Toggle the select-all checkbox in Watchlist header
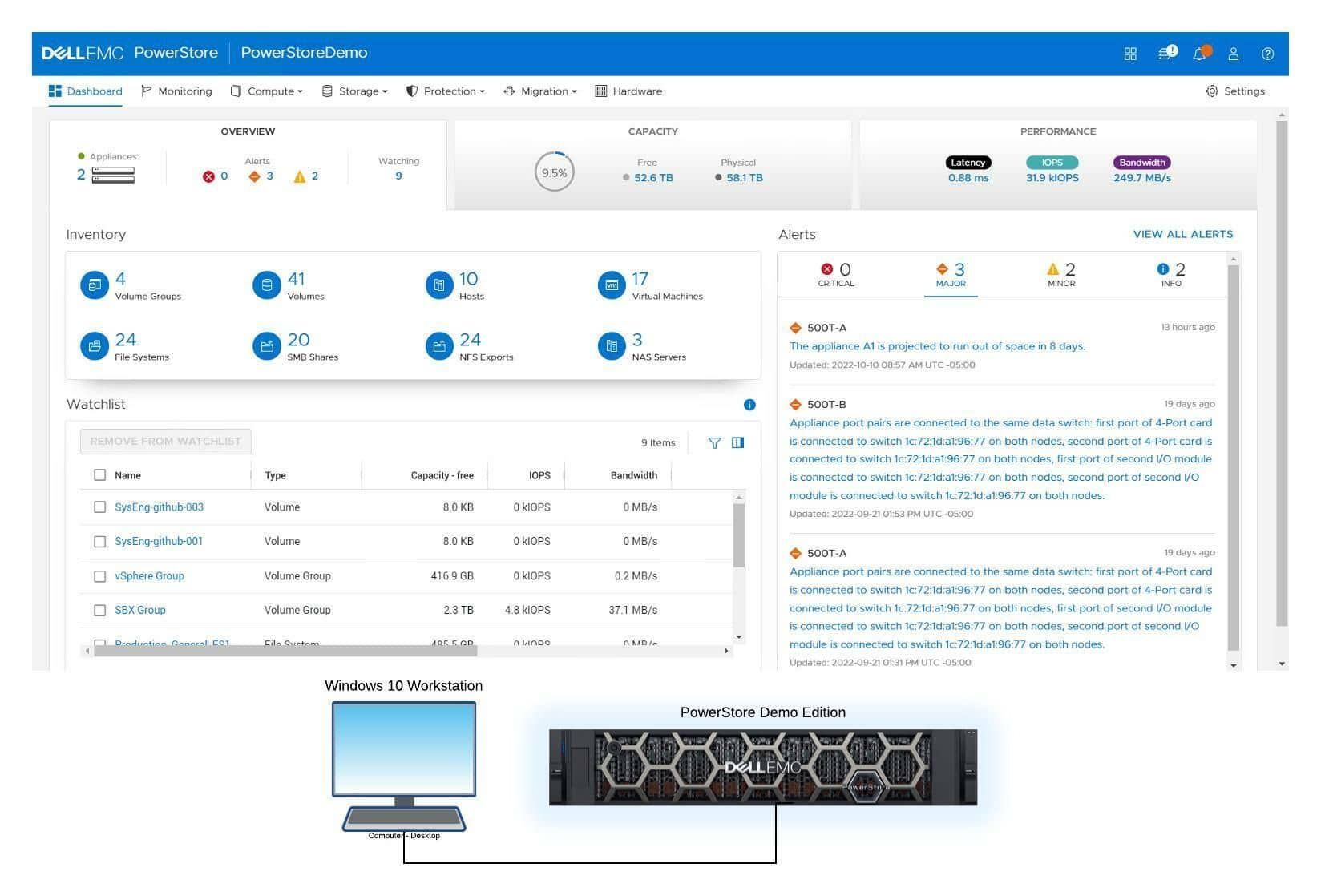Screen dimensions: 1321x896 point(99,475)
